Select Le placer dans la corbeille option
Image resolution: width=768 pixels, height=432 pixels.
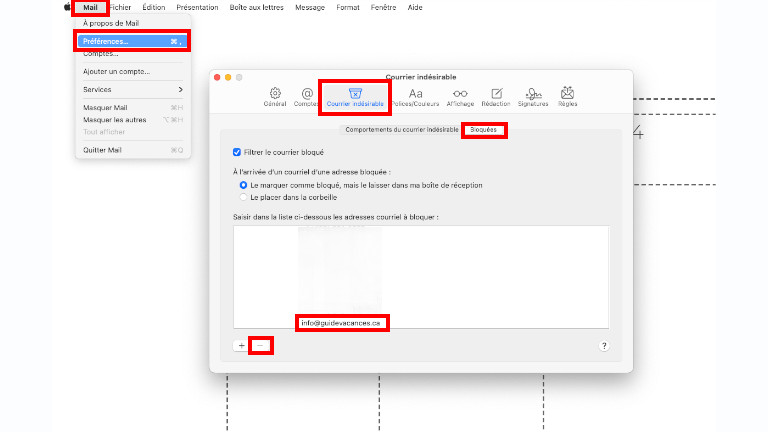tap(243, 197)
